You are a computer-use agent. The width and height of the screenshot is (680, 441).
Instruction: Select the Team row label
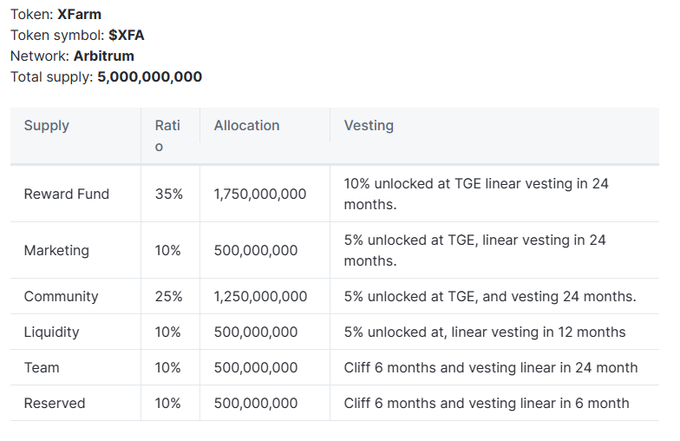point(42,367)
